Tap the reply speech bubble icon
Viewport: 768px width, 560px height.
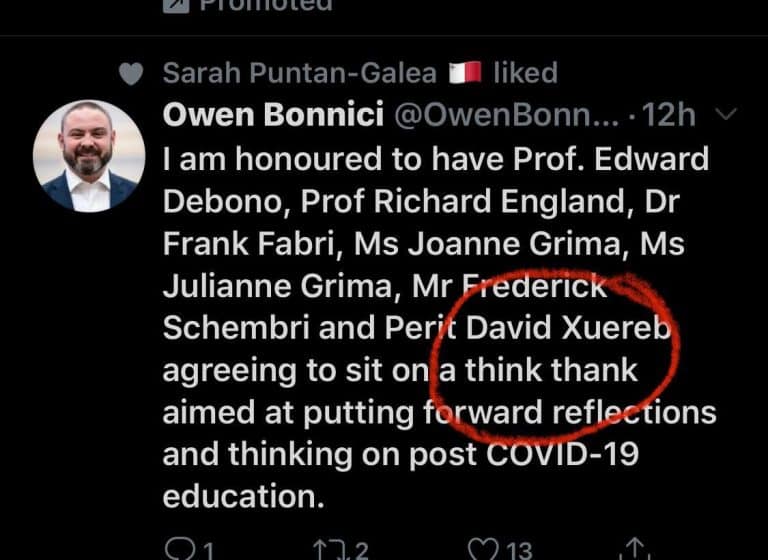(x=176, y=548)
